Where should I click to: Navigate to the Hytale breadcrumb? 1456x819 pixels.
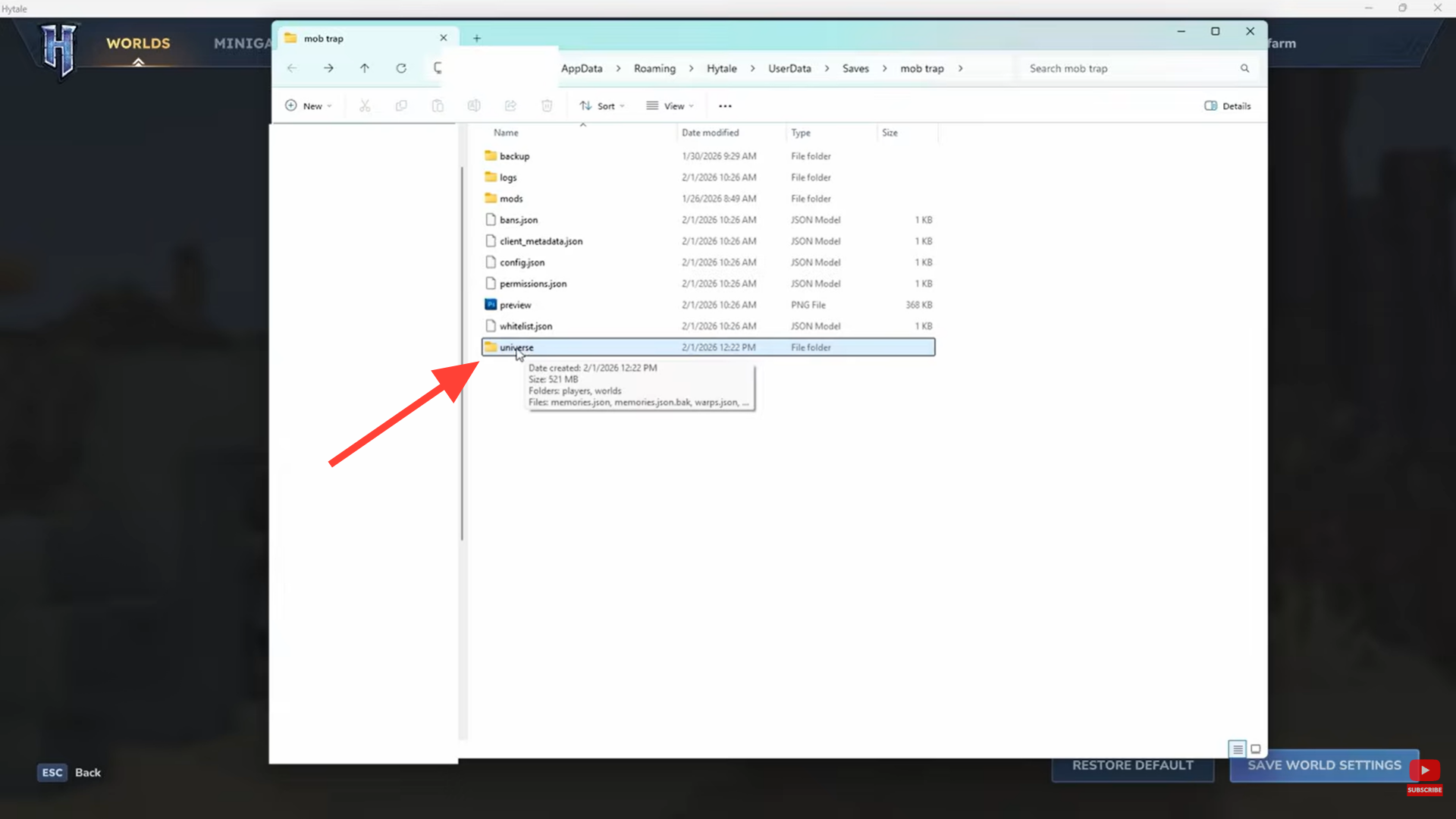(x=721, y=68)
